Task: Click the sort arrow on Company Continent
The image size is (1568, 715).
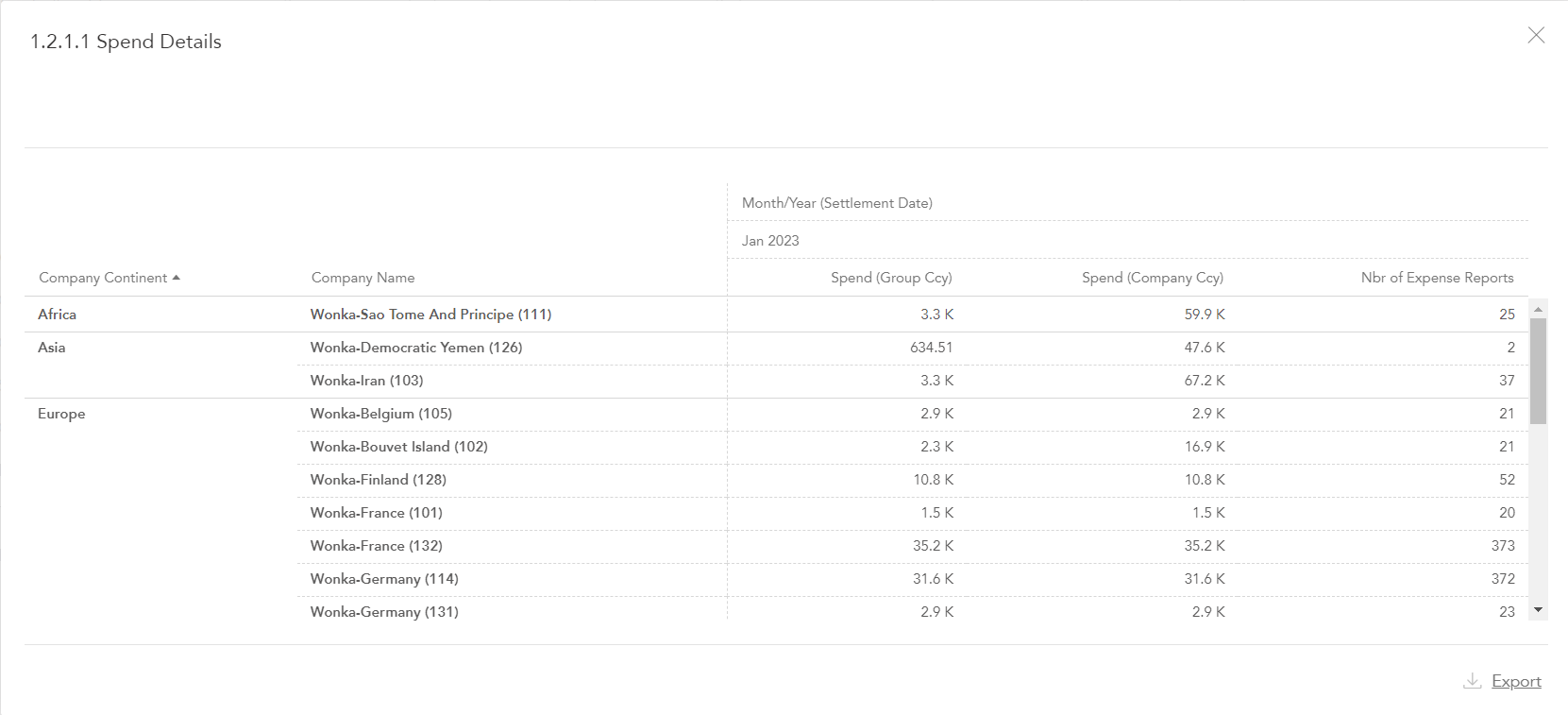Action: [177, 278]
